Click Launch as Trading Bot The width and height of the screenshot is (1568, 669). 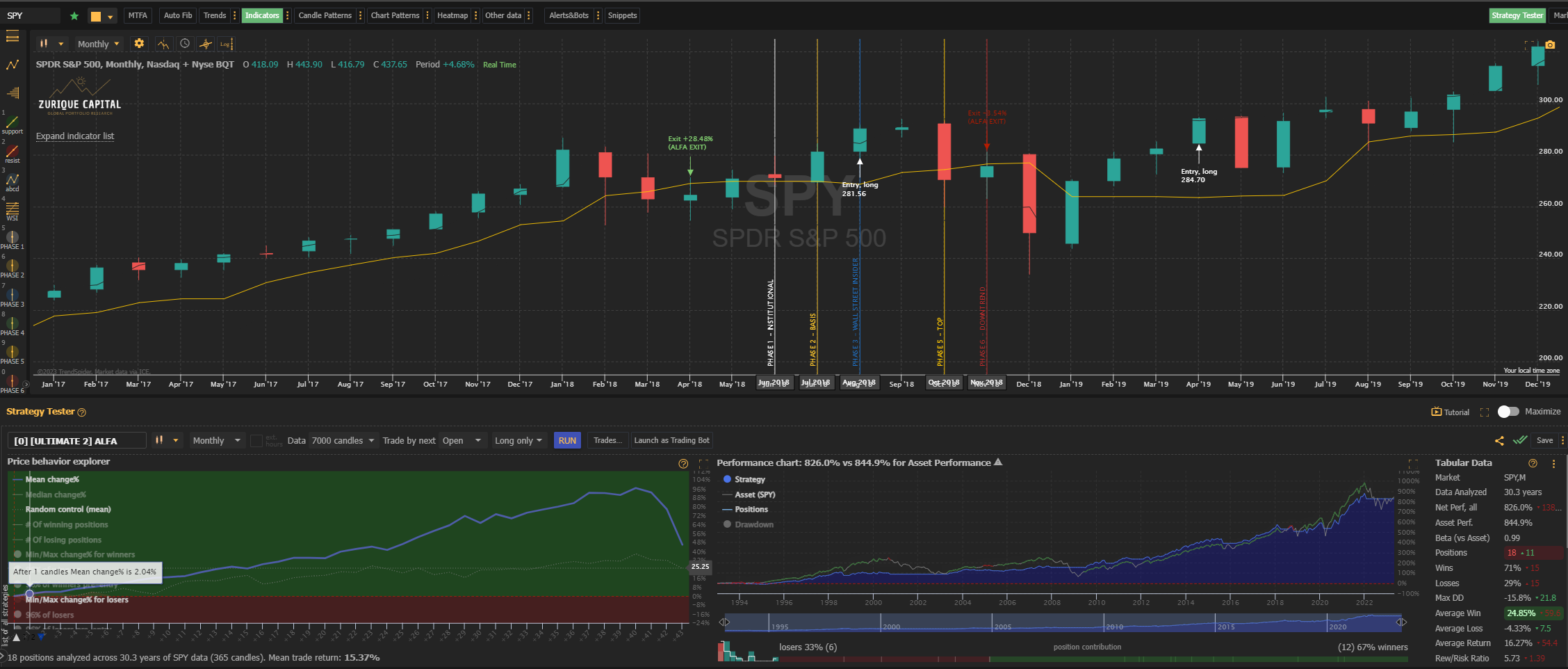tap(671, 440)
